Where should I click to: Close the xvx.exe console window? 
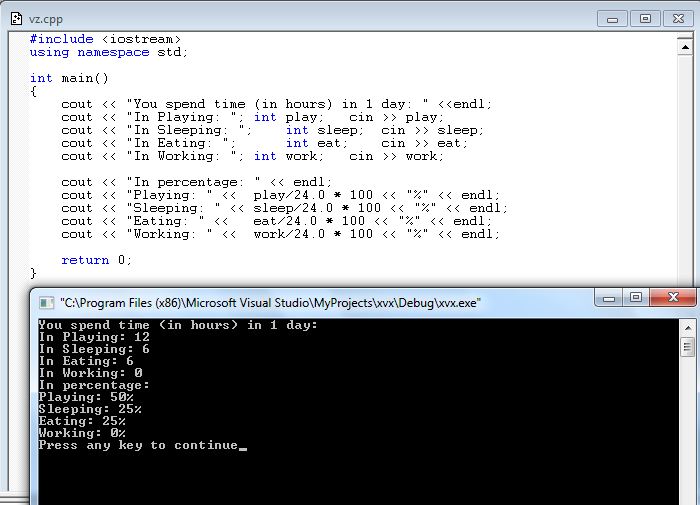(x=673, y=298)
